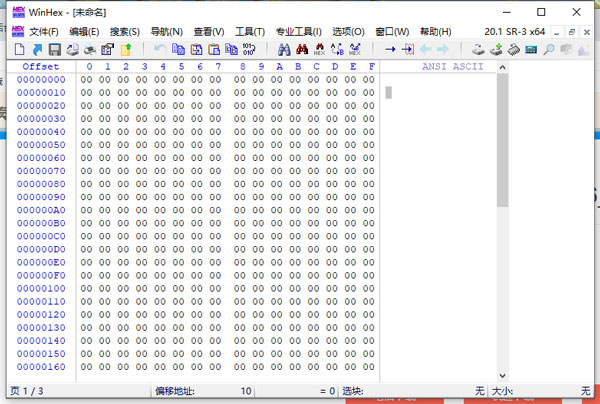This screenshot has width=600, height=404.
Task: Click the magnifier icon on the right toolbar
Action: pyautogui.click(x=549, y=49)
